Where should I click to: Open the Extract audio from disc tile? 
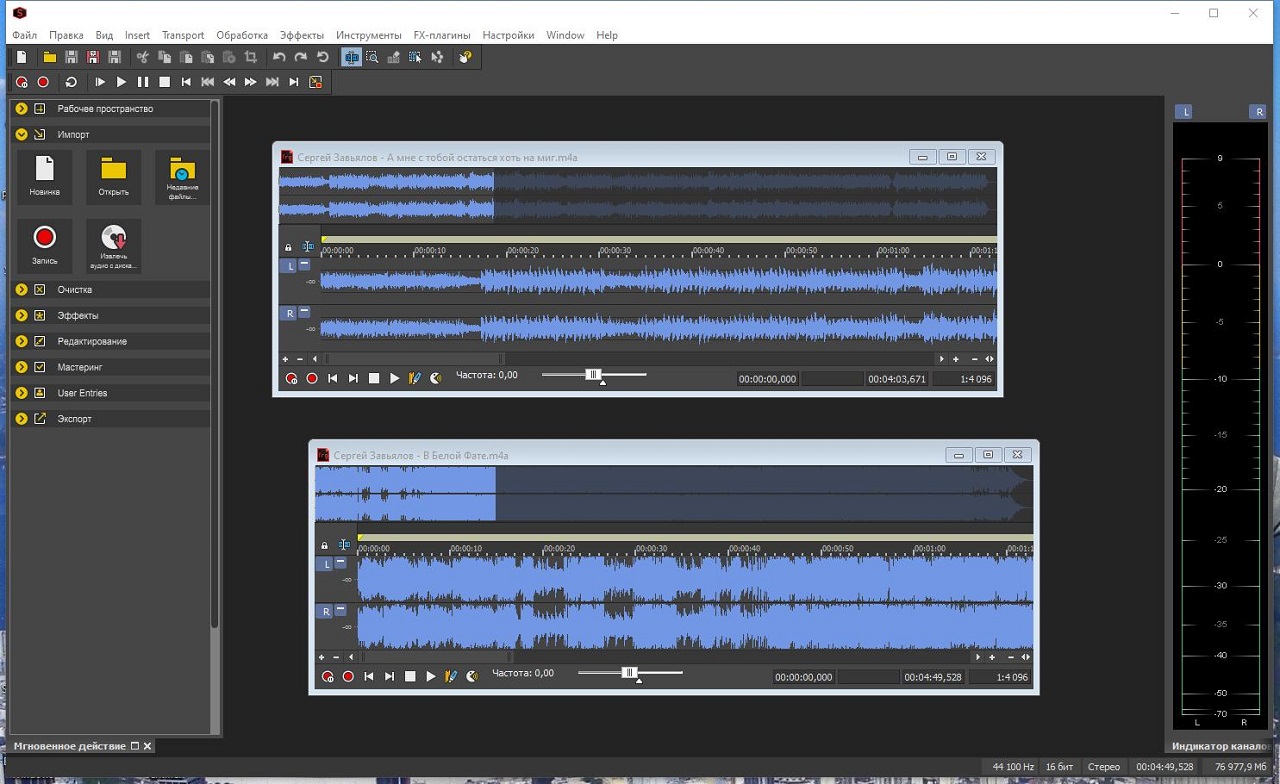tap(113, 245)
